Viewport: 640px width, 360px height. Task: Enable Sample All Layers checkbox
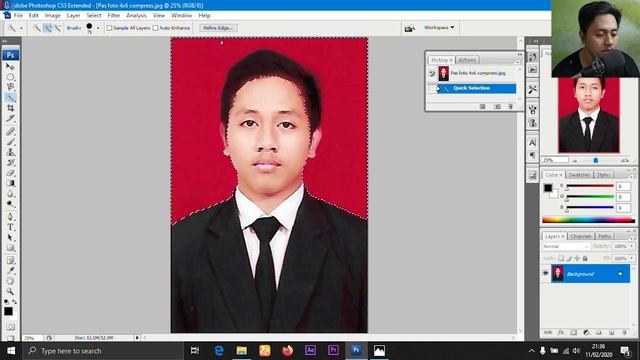tap(109, 28)
